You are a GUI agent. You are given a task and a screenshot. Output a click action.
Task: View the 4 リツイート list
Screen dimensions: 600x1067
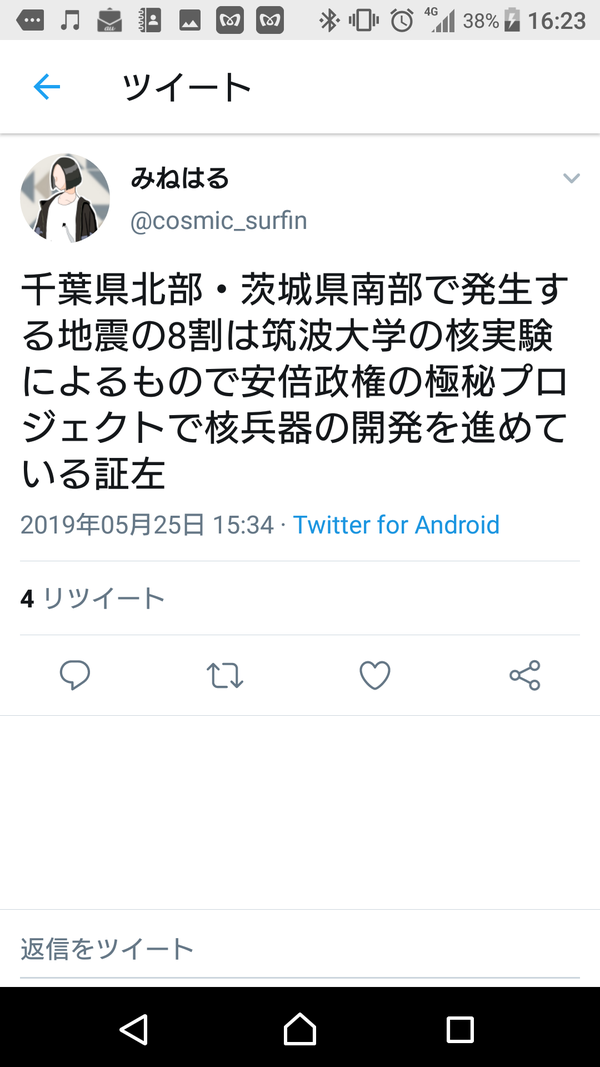(x=93, y=598)
